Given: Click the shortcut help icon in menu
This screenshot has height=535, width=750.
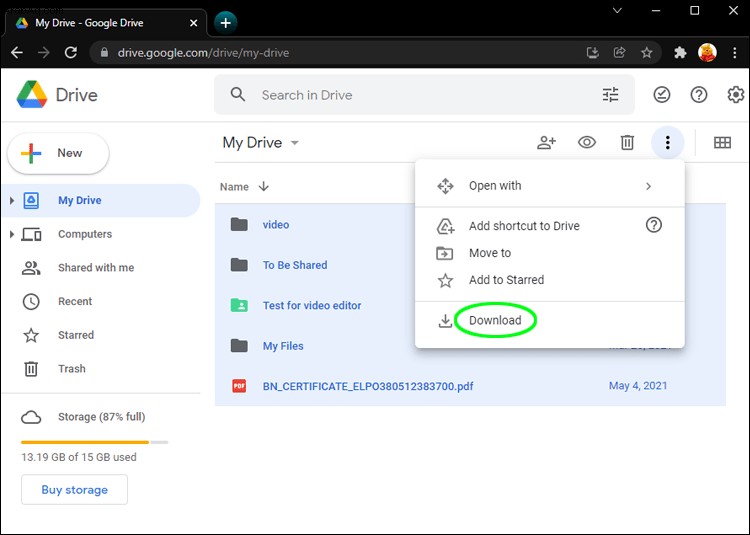Looking at the screenshot, I should click(653, 225).
